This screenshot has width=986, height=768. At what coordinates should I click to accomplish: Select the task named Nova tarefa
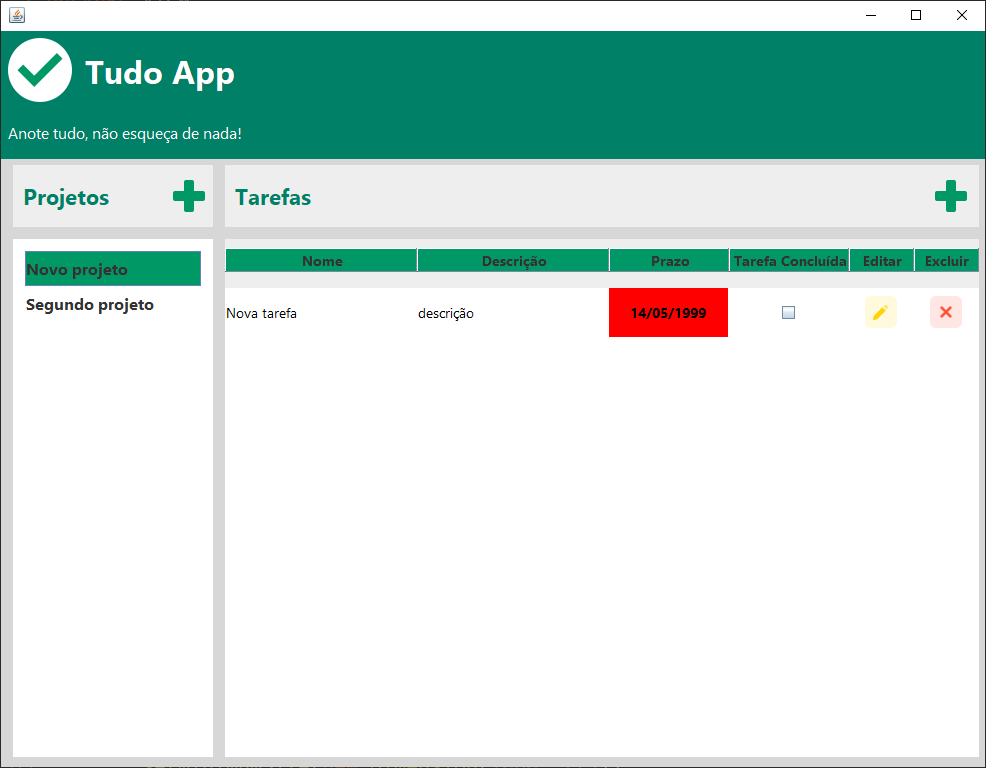point(261,312)
